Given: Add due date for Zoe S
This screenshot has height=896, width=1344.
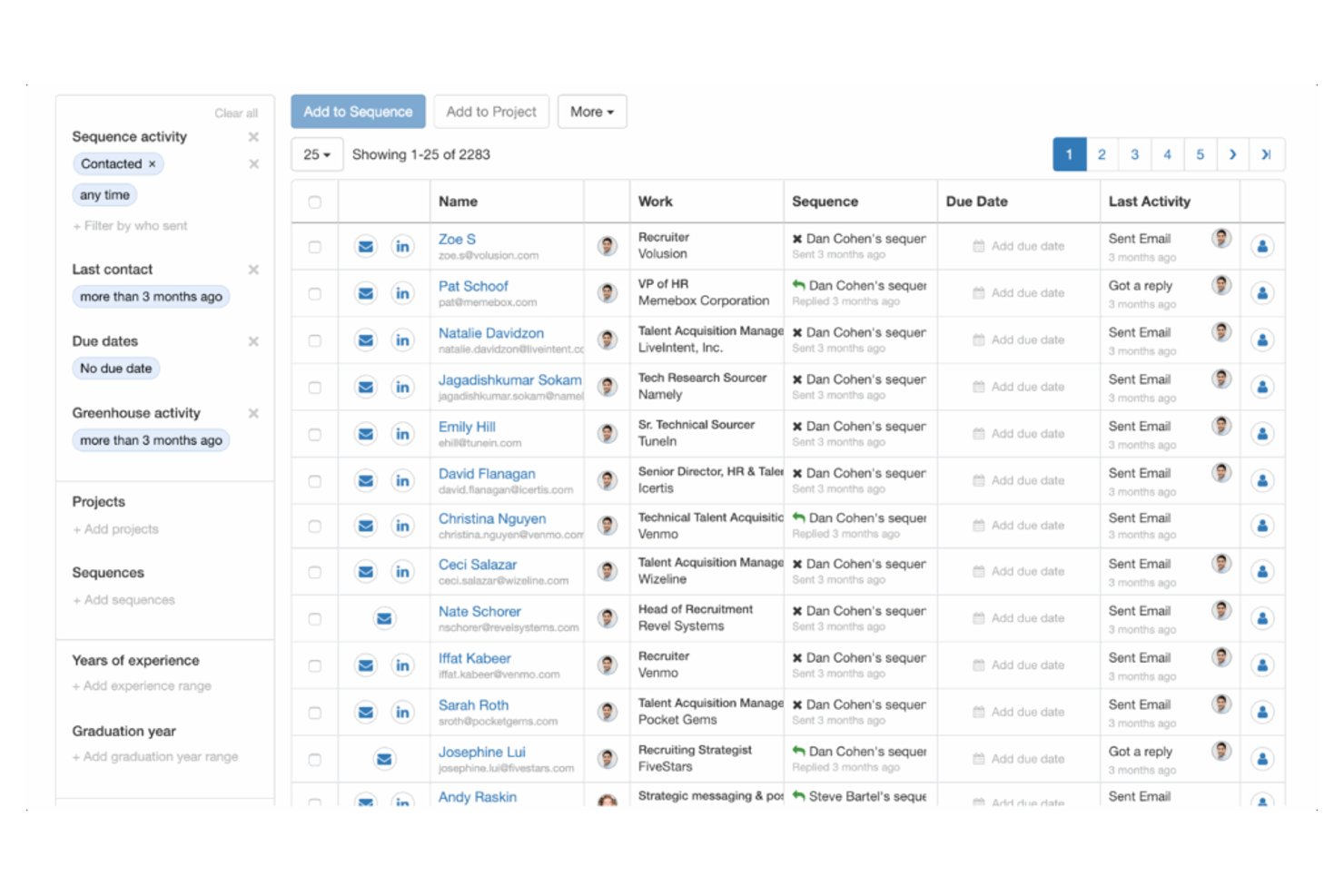Looking at the screenshot, I should [1018, 246].
